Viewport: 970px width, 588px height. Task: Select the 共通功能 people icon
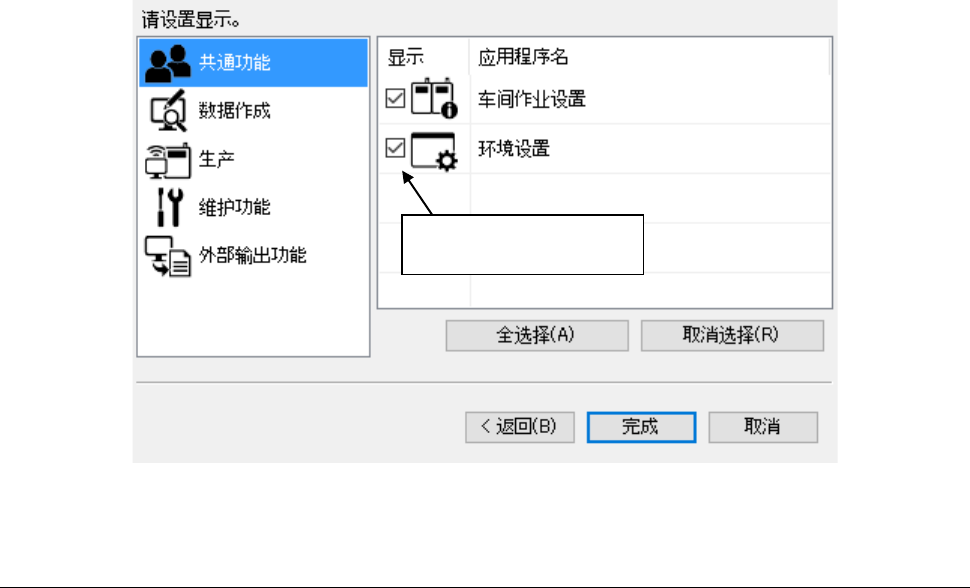(167, 63)
